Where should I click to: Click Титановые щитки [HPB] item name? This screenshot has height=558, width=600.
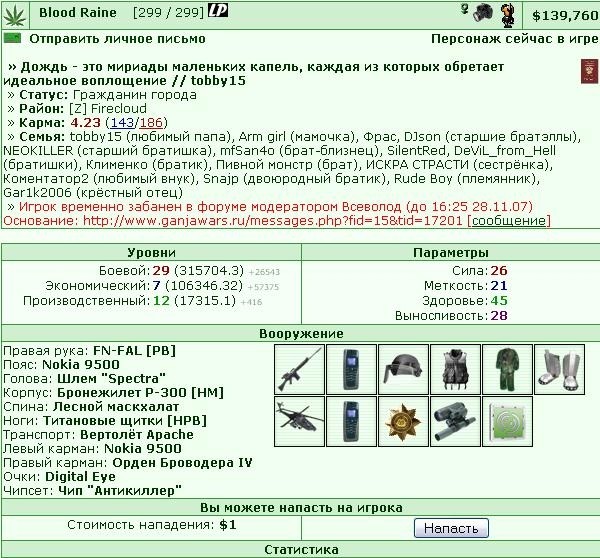click(x=125, y=421)
